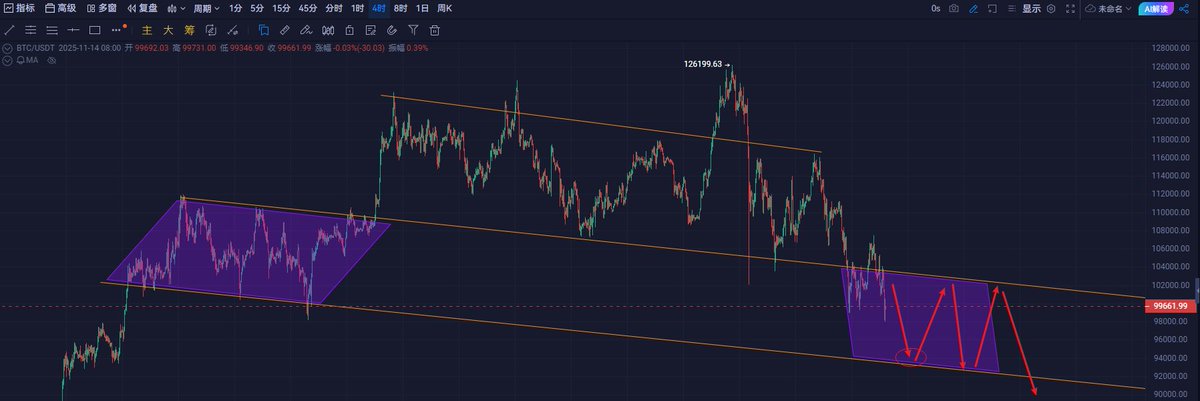Collapse the MA indicator row chevron
Image resolution: width=1200 pixels, height=401 pixels.
click(x=7, y=60)
